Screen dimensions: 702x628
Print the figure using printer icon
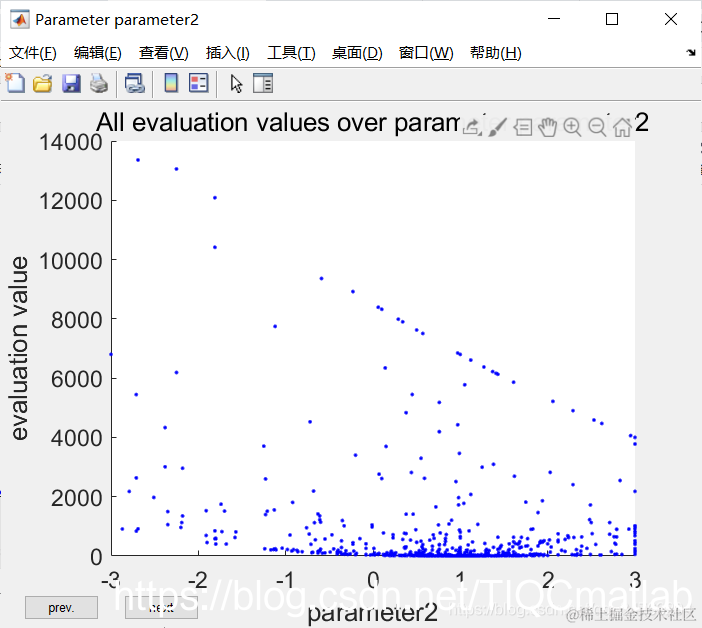pos(99,84)
